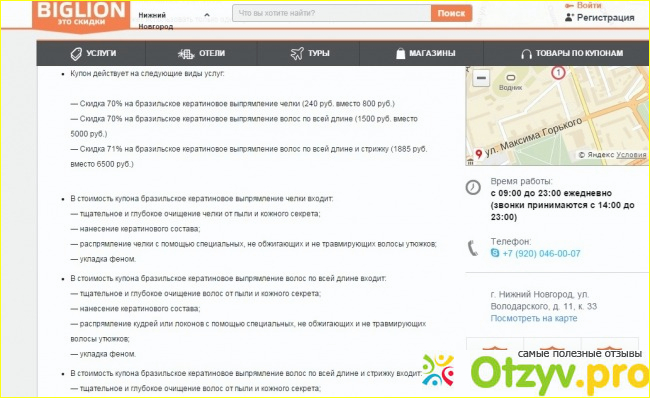The width and height of the screenshot is (650, 398).
Task: Open the Войти login link
Action: click(589, 5)
